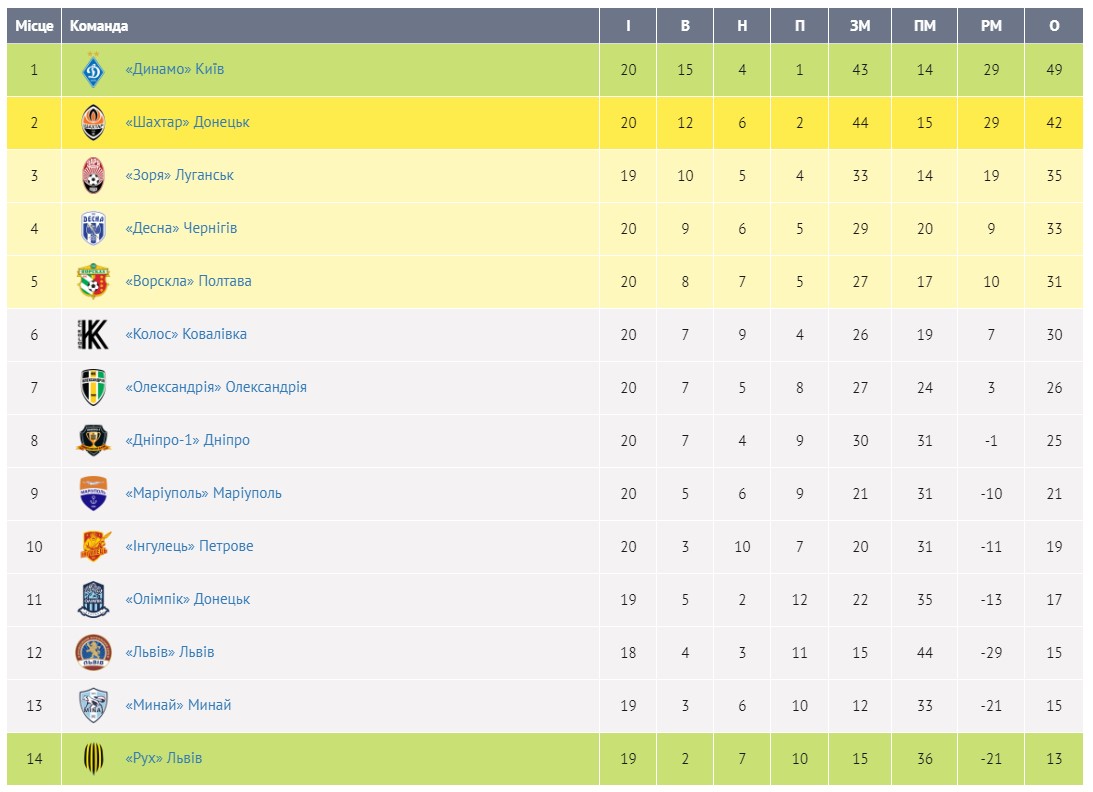This screenshot has width=1093, height=792.
Task: Click the Dynamo Kyiv club logo
Action: pos(93,69)
